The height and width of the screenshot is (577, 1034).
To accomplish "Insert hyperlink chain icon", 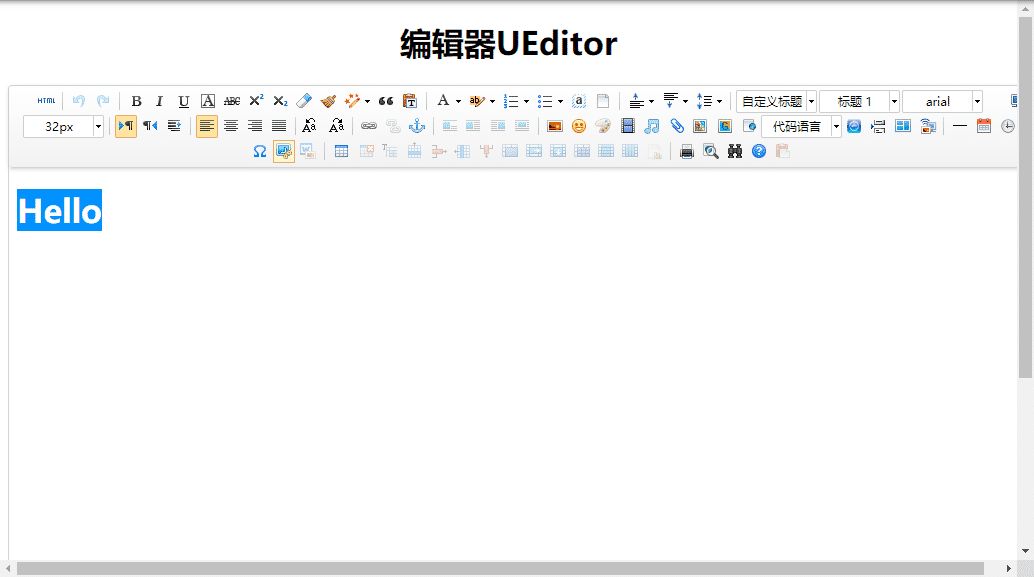I will point(369,126).
